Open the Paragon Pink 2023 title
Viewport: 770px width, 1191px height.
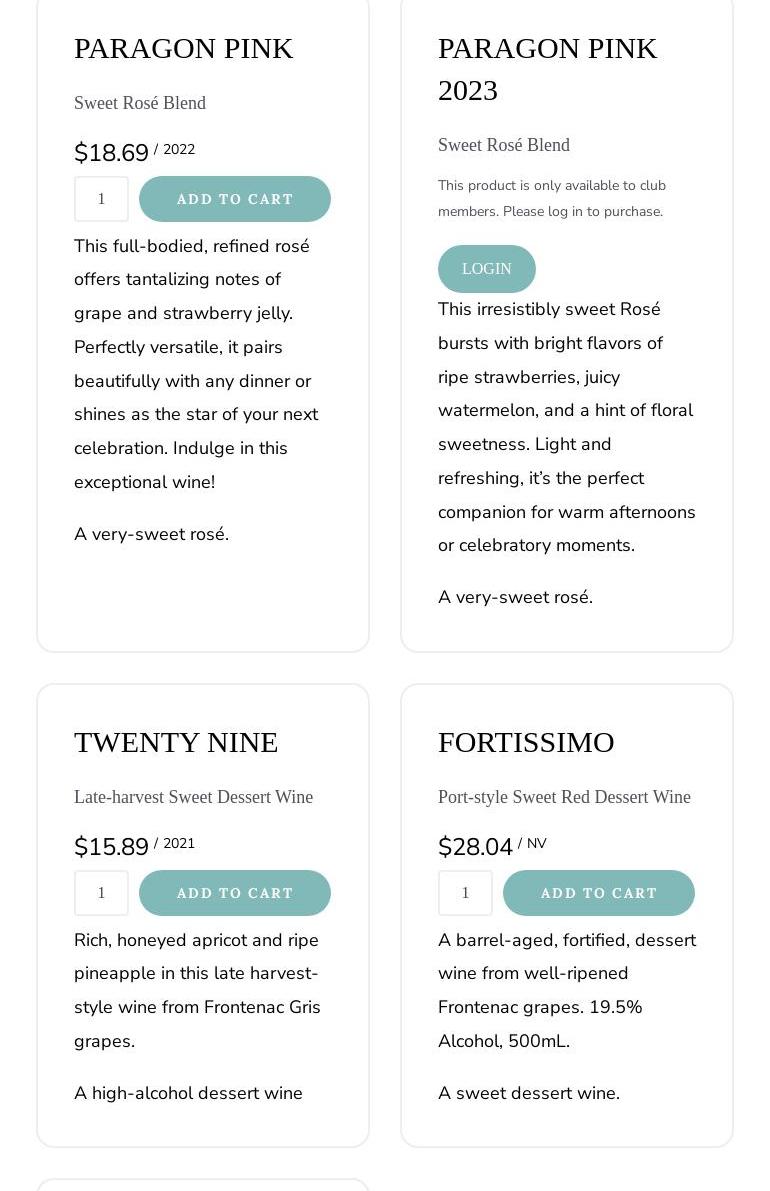click(547, 69)
